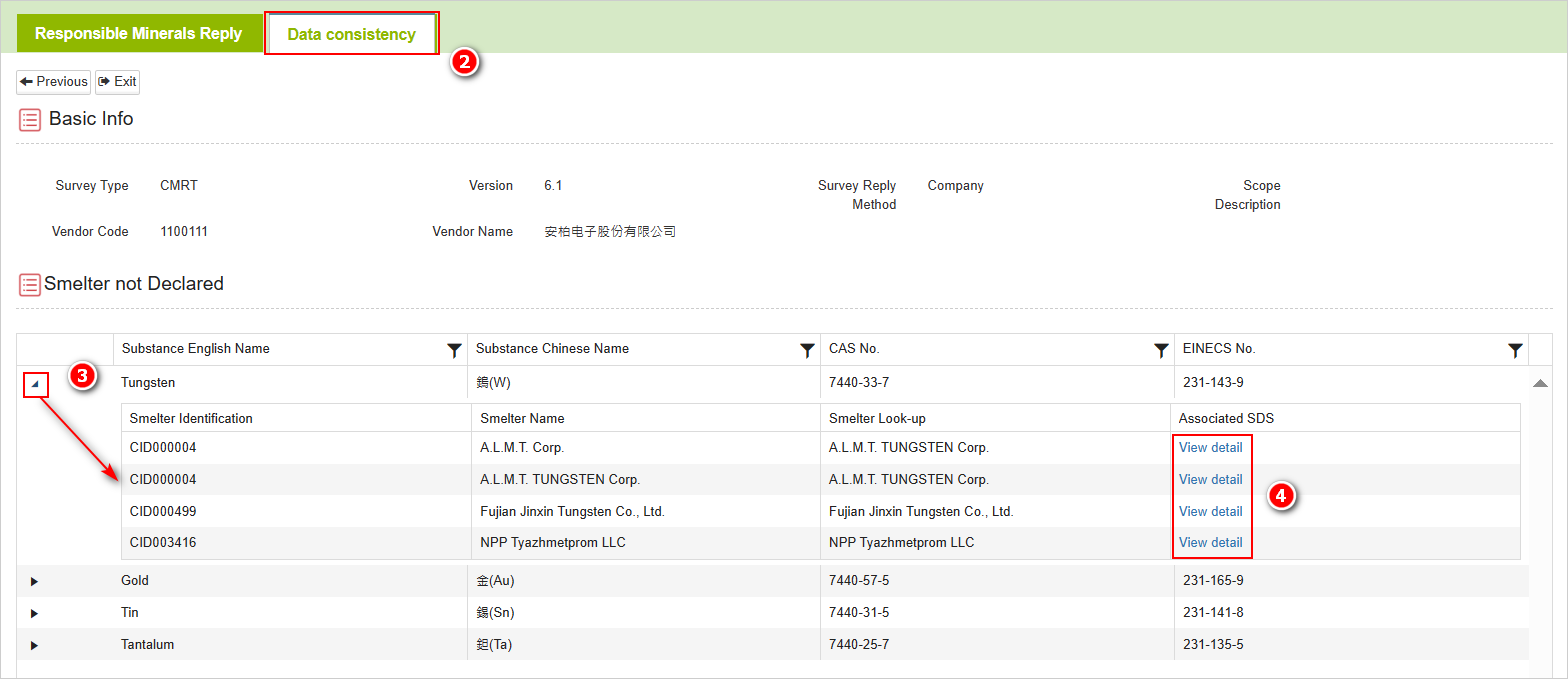Image resolution: width=1568 pixels, height=679 pixels.
Task: Sort by Substance English Name header
Action: [196, 349]
